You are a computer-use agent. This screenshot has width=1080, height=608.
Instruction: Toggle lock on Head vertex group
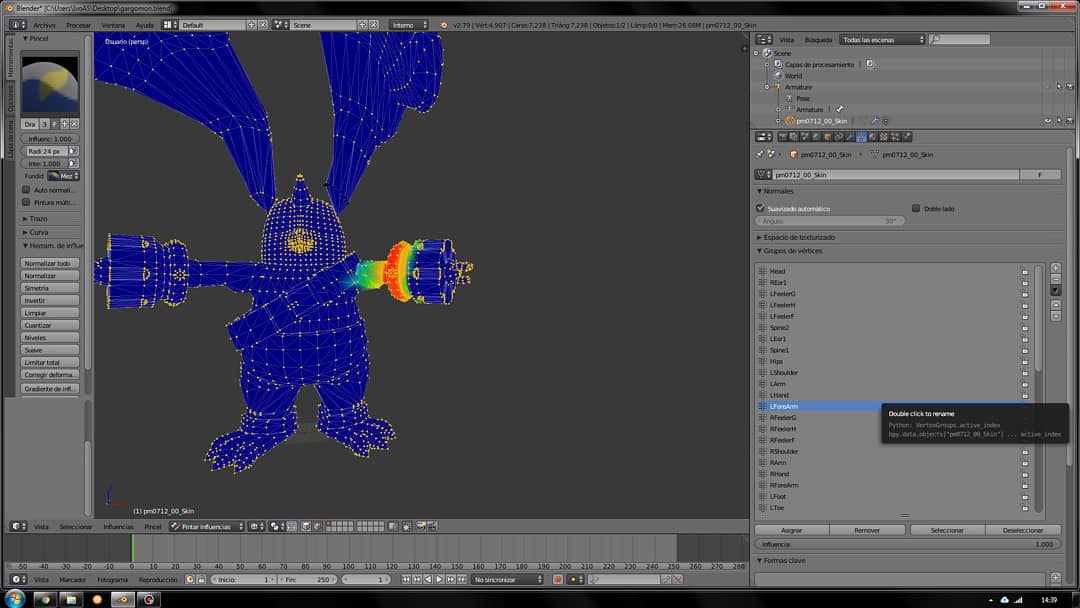click(x=1025, y=272)
